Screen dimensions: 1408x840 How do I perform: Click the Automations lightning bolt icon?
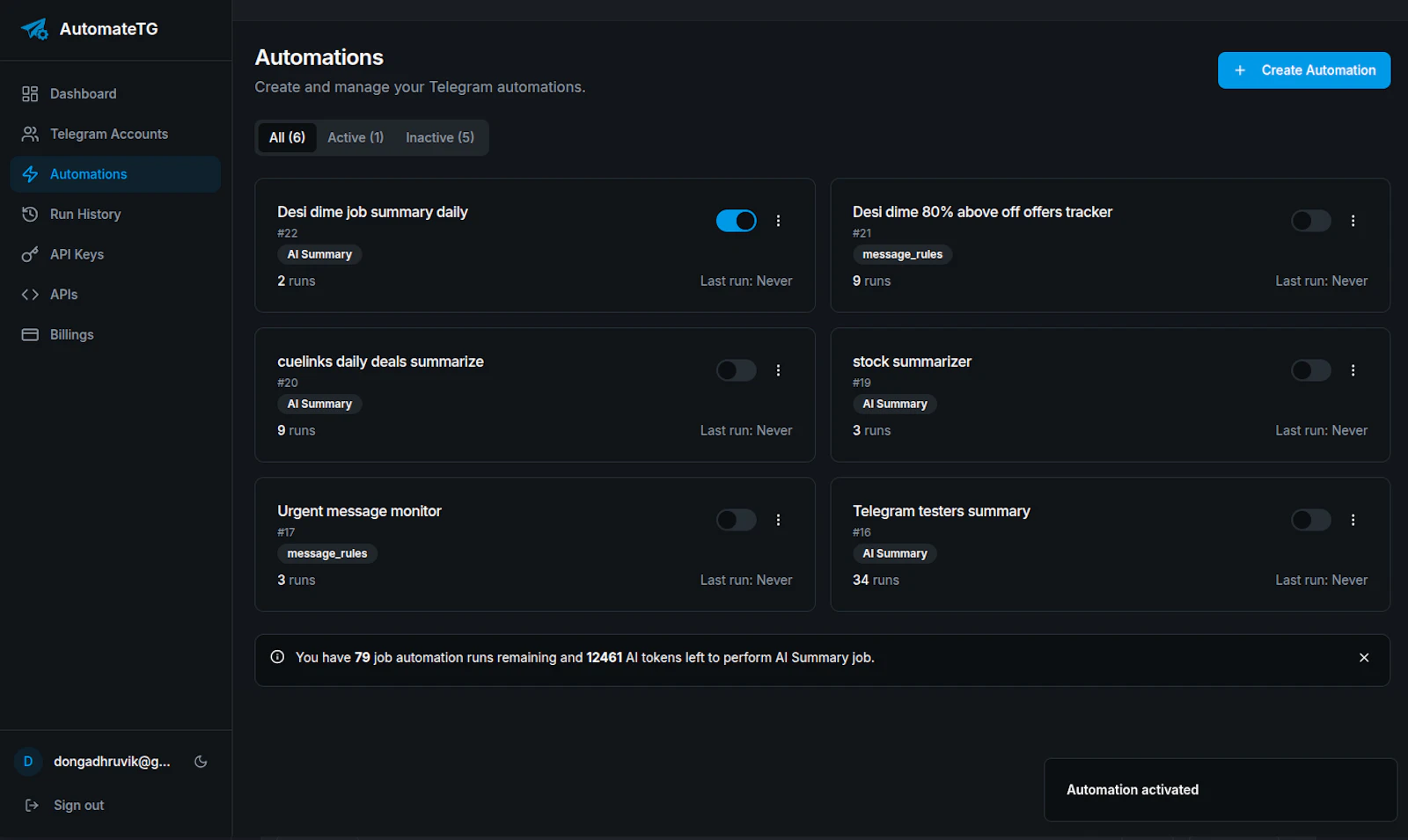coord(30,174)
